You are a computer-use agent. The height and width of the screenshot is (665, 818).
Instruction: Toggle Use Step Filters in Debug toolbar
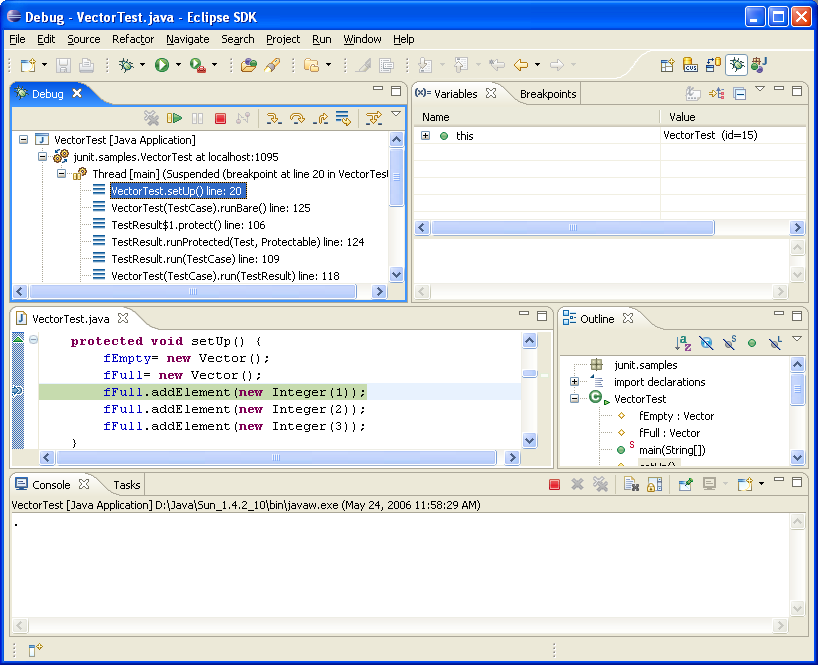click(374, 119)
